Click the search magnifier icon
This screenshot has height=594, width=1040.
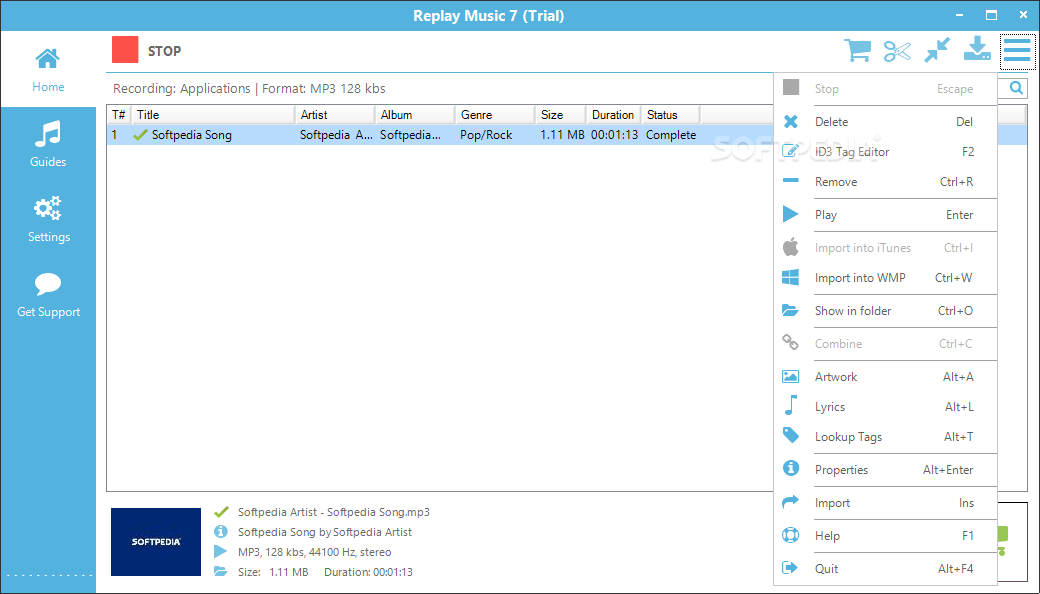(x=1016, y=88)
